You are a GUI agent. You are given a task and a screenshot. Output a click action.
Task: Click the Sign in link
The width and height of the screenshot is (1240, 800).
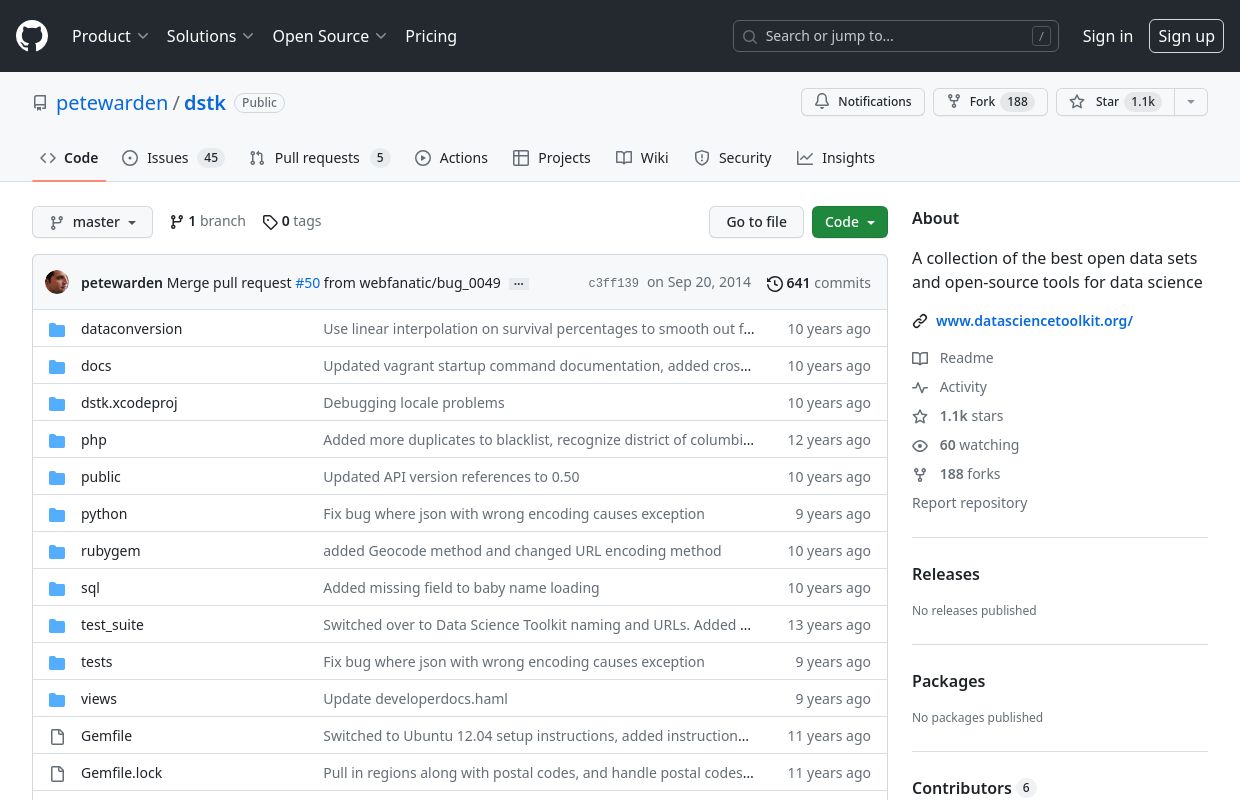pos(1107,36)
